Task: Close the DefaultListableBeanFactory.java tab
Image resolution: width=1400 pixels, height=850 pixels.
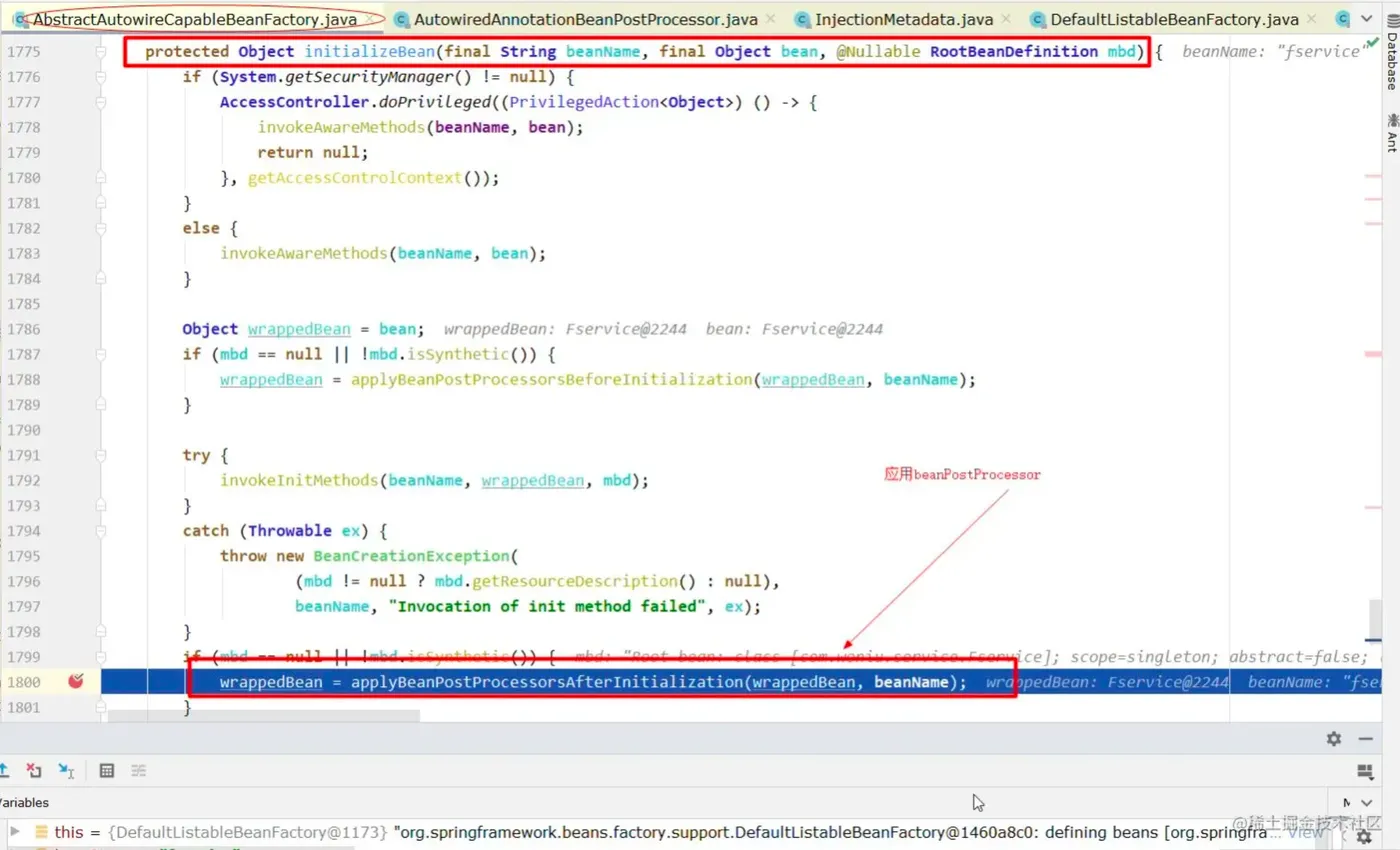Action: tap(1312, 20)
